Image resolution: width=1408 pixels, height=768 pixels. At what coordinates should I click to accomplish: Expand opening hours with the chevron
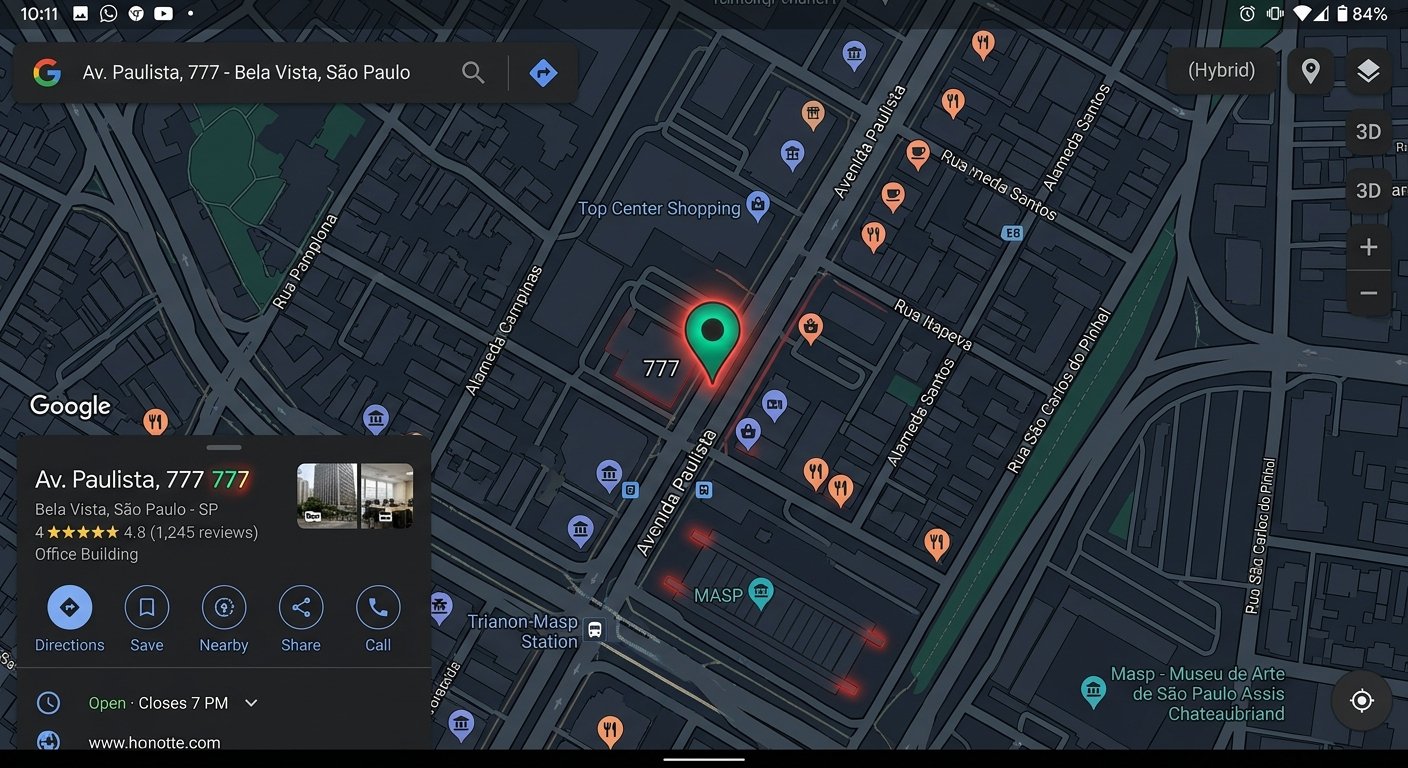pyautogui.click(x=252, y=703)
